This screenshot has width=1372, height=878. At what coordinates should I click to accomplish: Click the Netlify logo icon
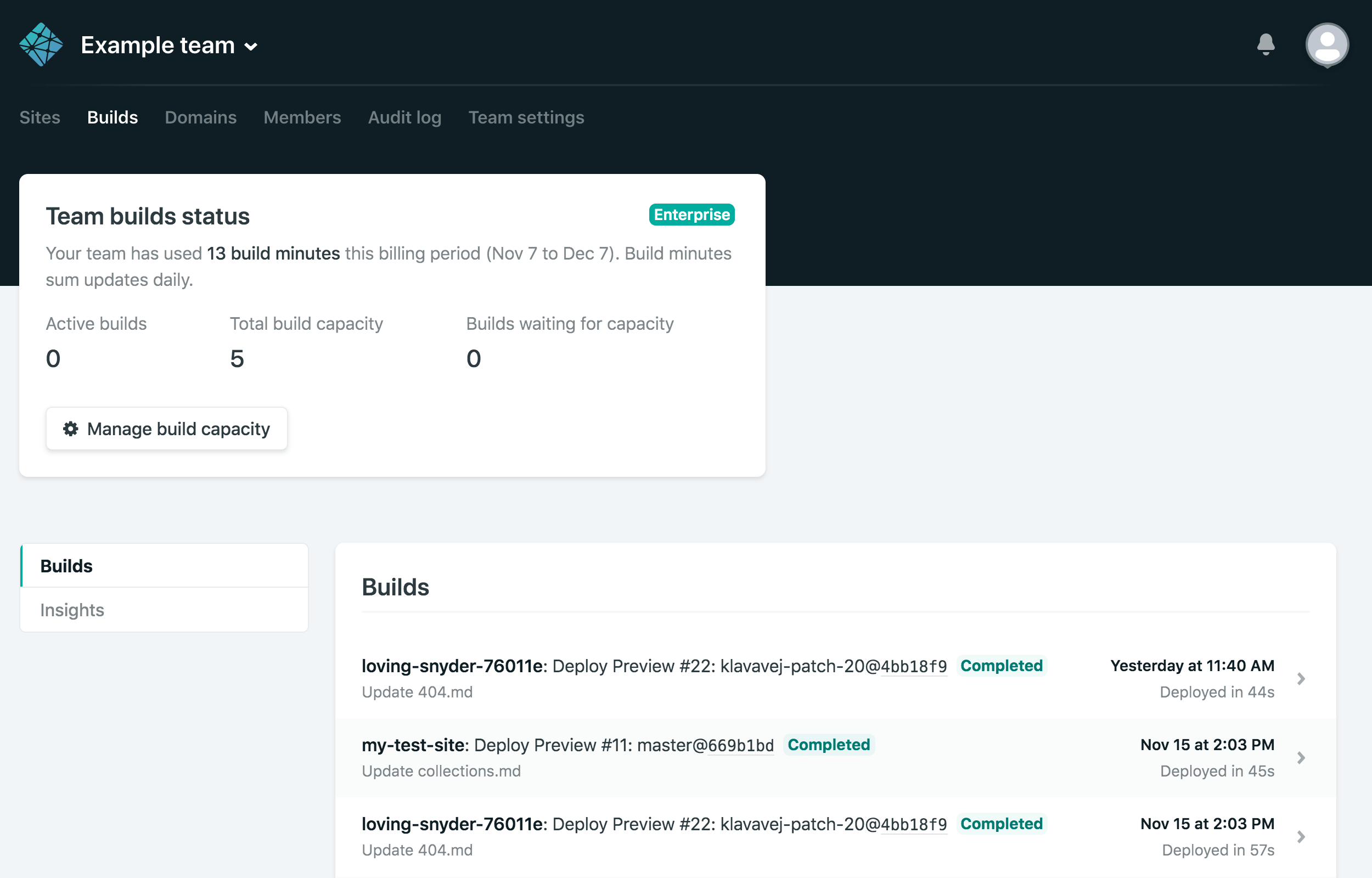(x=41, y=44)
